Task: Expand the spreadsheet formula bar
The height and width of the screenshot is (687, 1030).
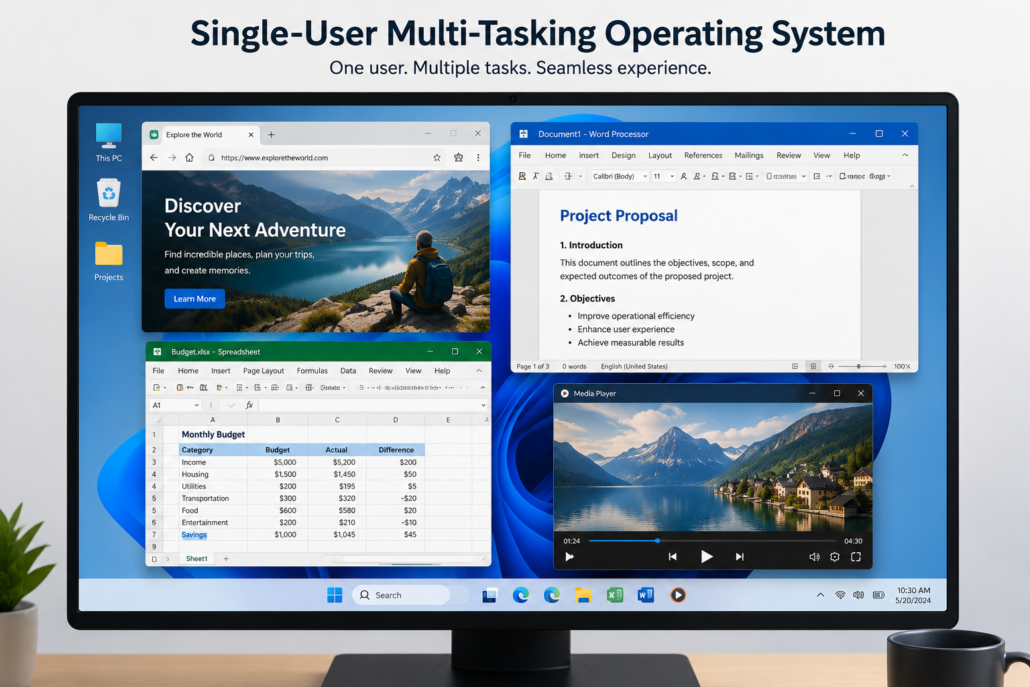Action: pyautogui.click(x=483, y=405)
